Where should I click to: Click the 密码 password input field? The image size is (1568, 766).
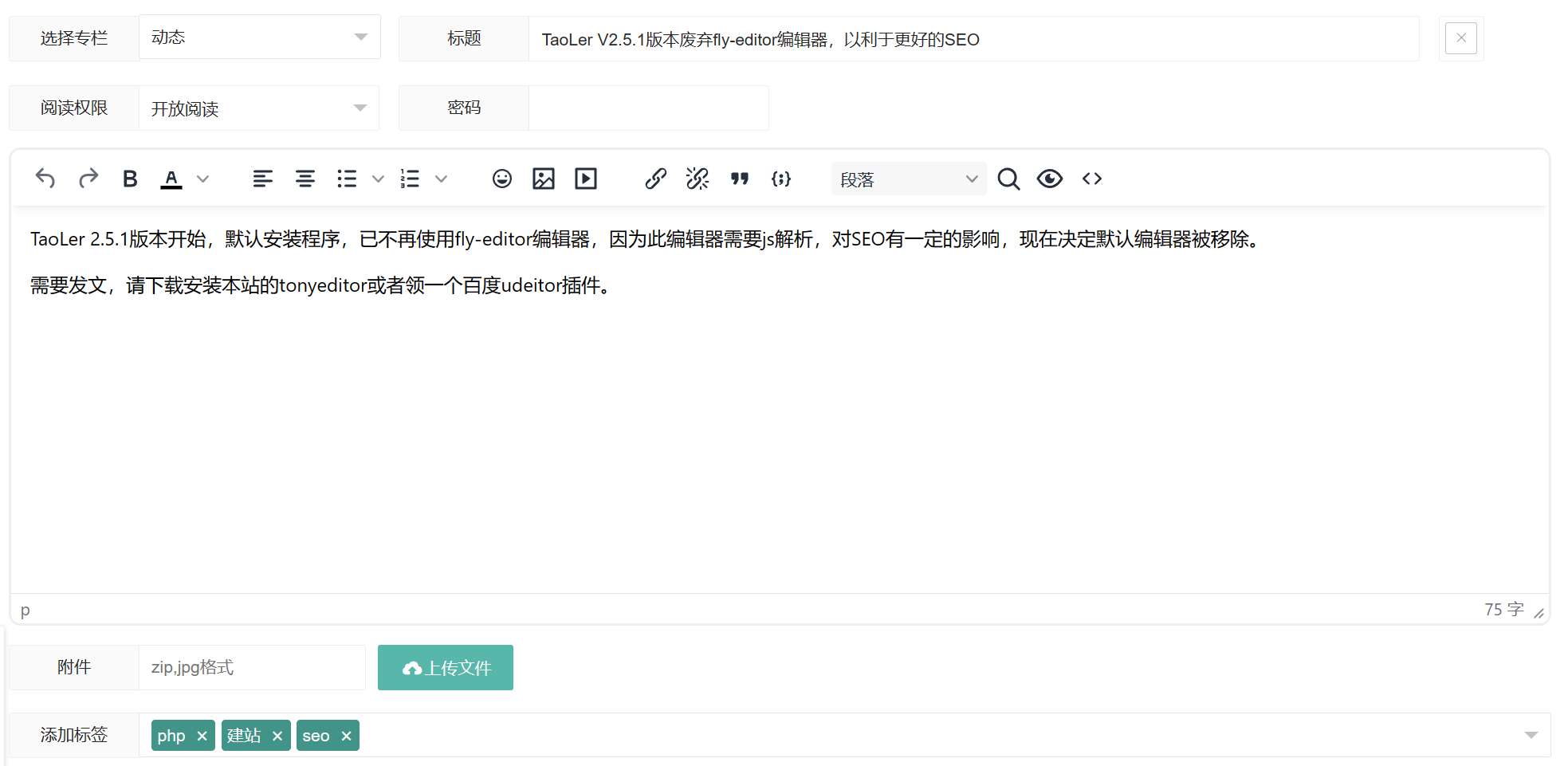click(648, 108)
